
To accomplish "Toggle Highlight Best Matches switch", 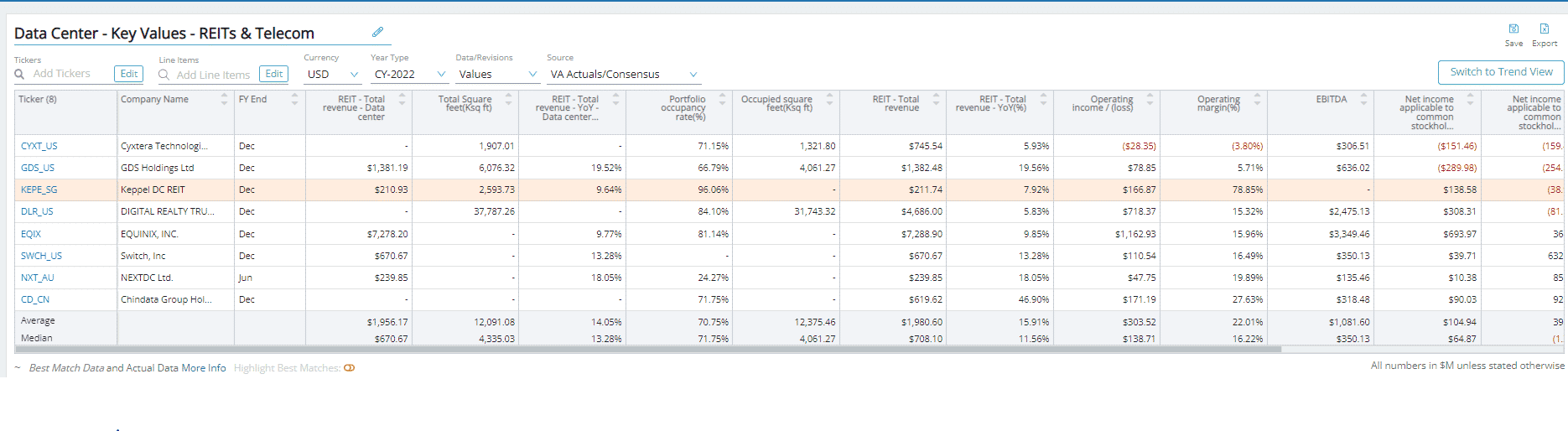I will tap(350, 368).
